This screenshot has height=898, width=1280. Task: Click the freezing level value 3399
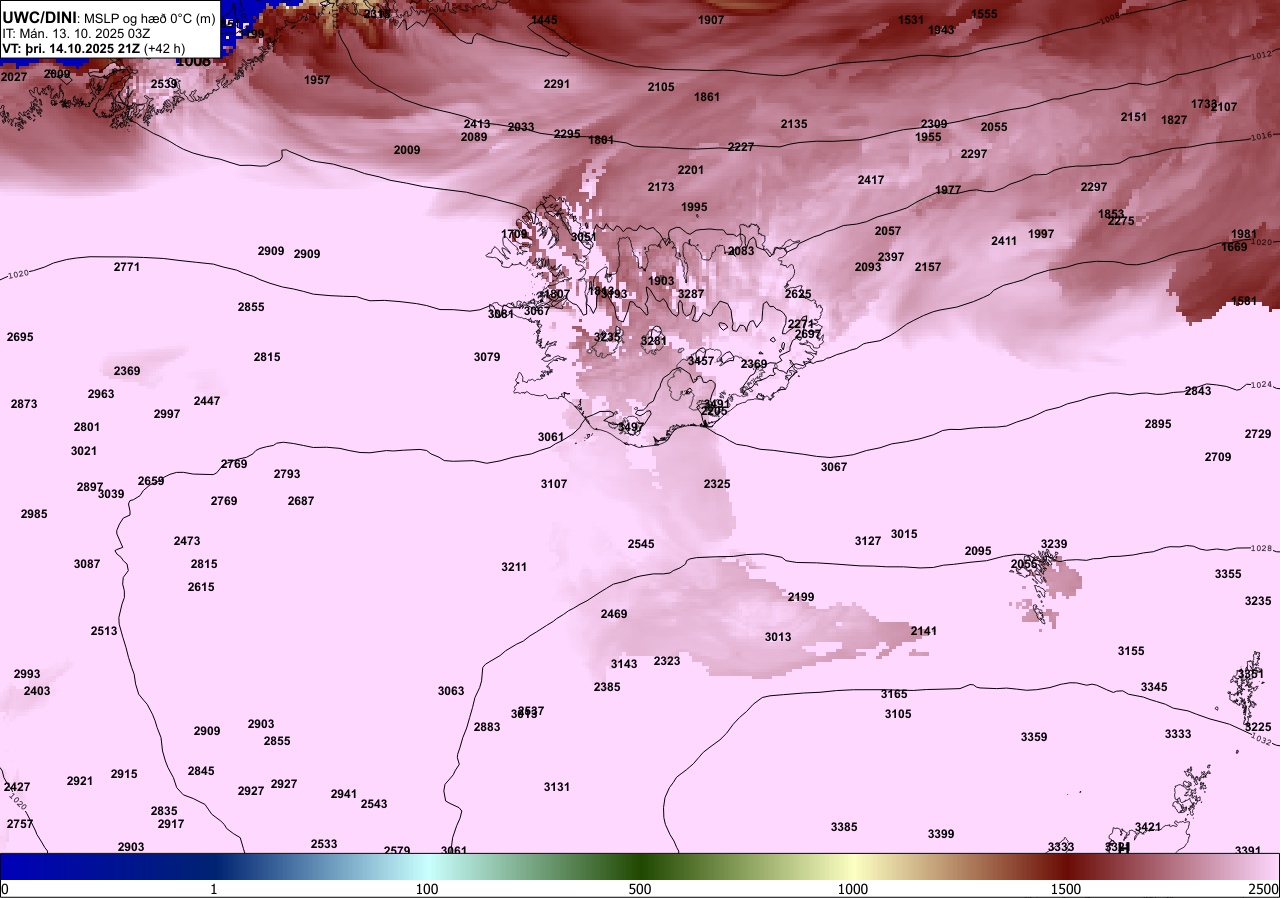click(941, 834)
